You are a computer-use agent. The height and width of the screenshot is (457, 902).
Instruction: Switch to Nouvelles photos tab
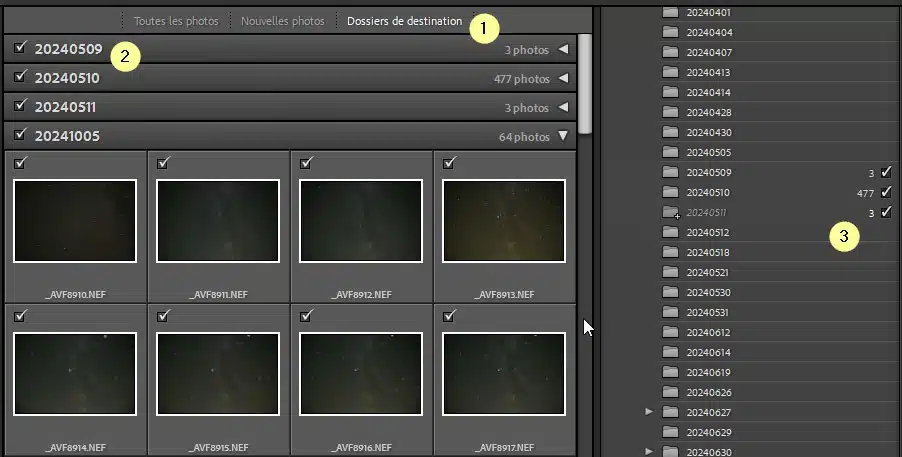tap(282, 21)
